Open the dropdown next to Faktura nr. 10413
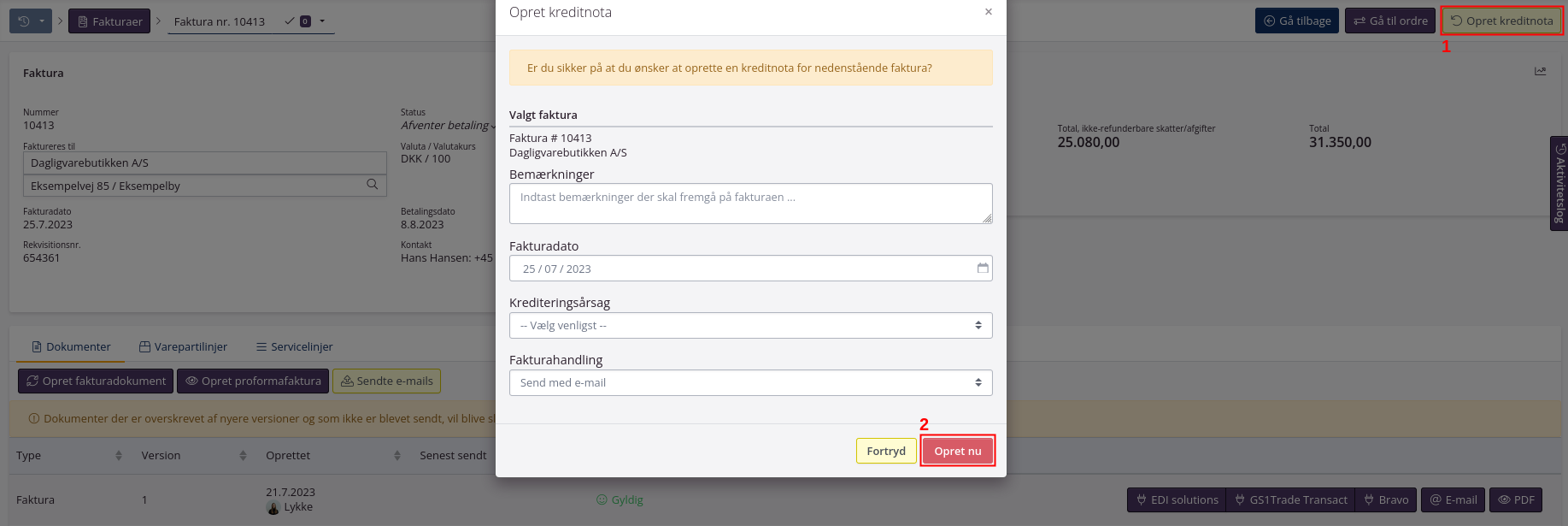 click(322, 21)
